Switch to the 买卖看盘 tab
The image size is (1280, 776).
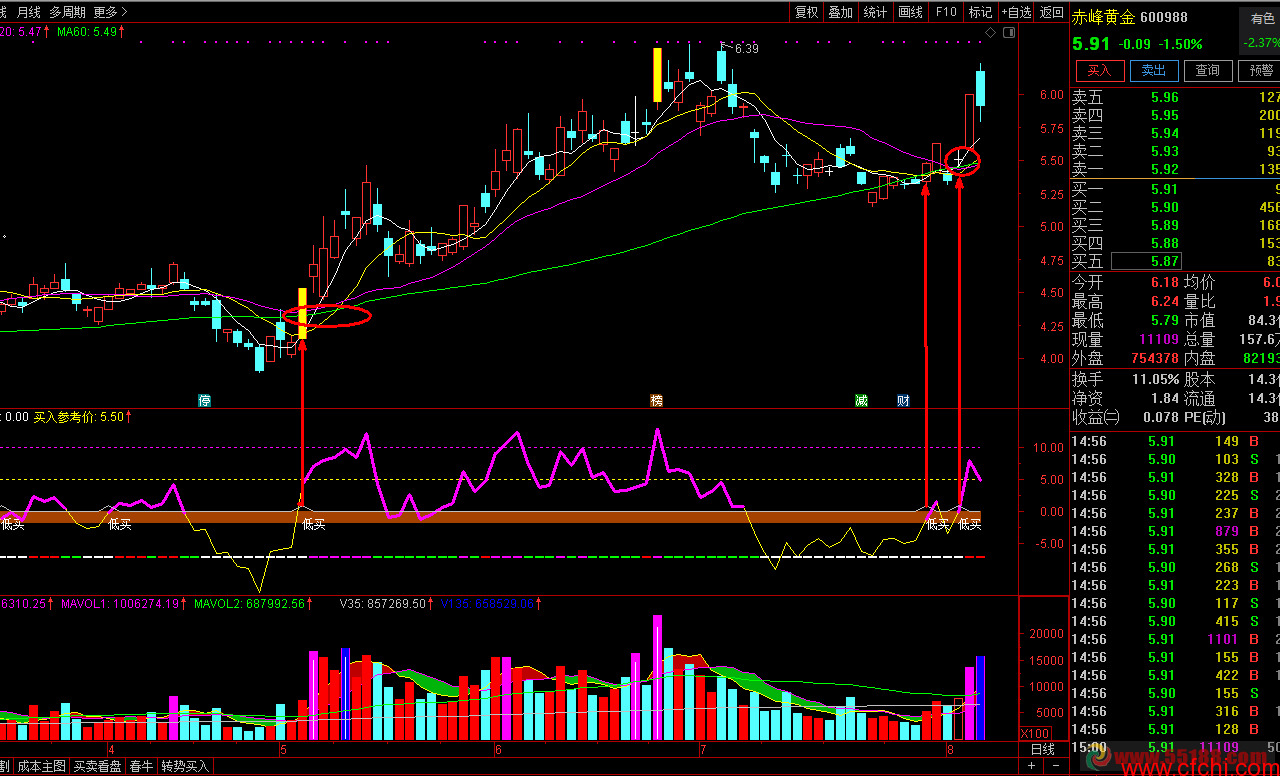click(x=97, y=766)
